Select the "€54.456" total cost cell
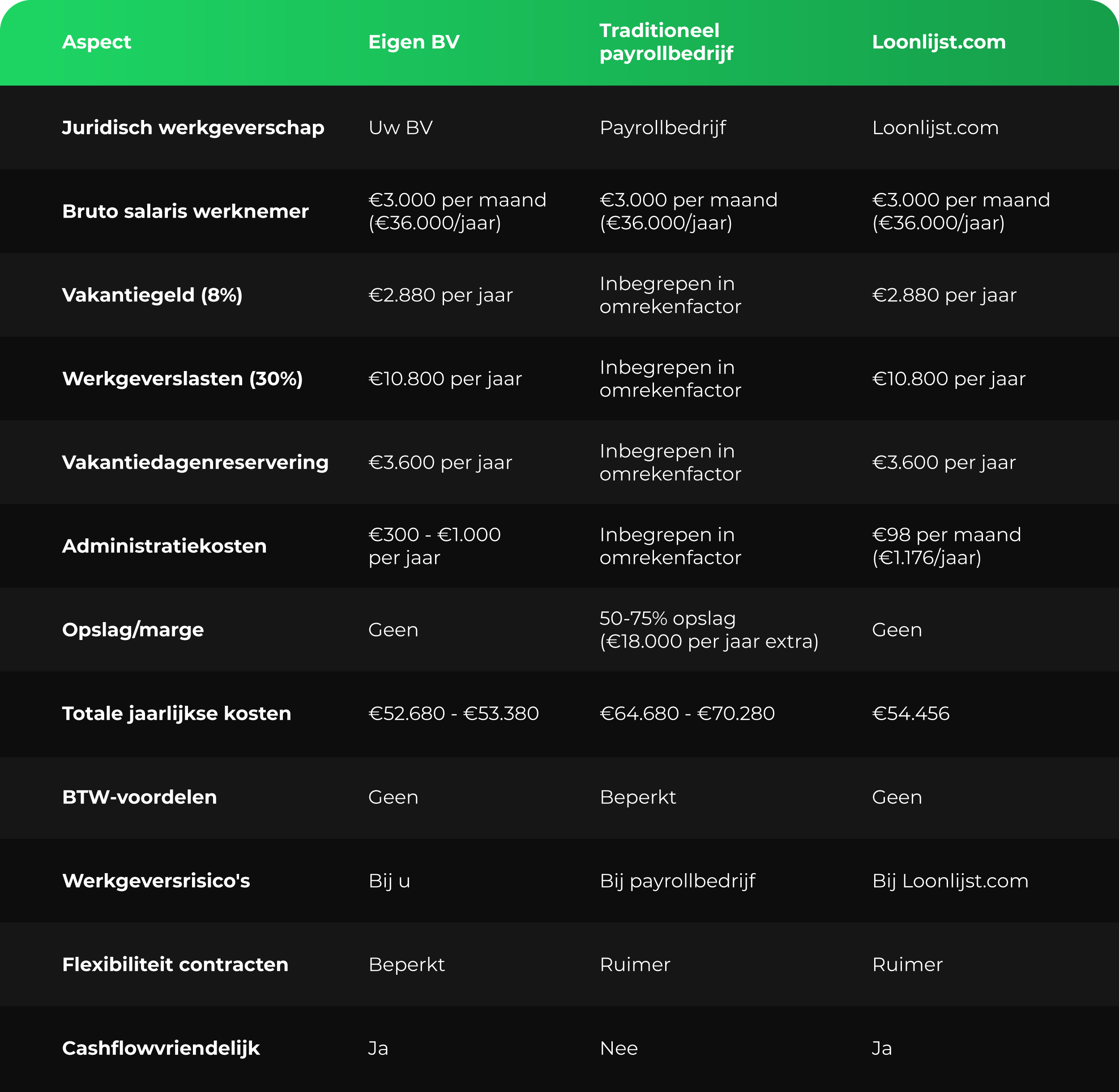The height and width of the screenshot is (1092, 1119). pyautogui.click(x=910, y=713)
